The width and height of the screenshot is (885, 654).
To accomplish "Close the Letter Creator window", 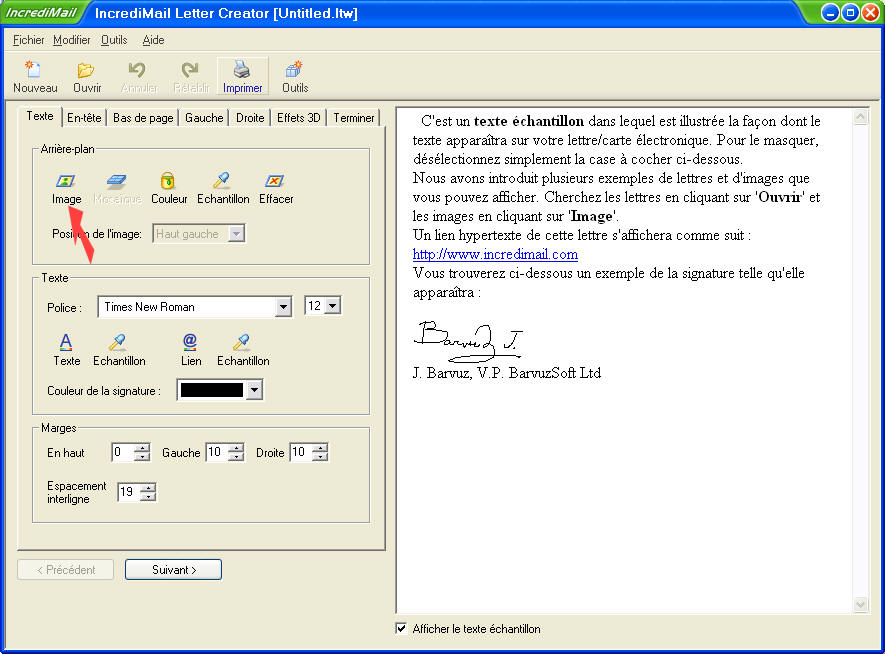I will click(x=870, y=13).
